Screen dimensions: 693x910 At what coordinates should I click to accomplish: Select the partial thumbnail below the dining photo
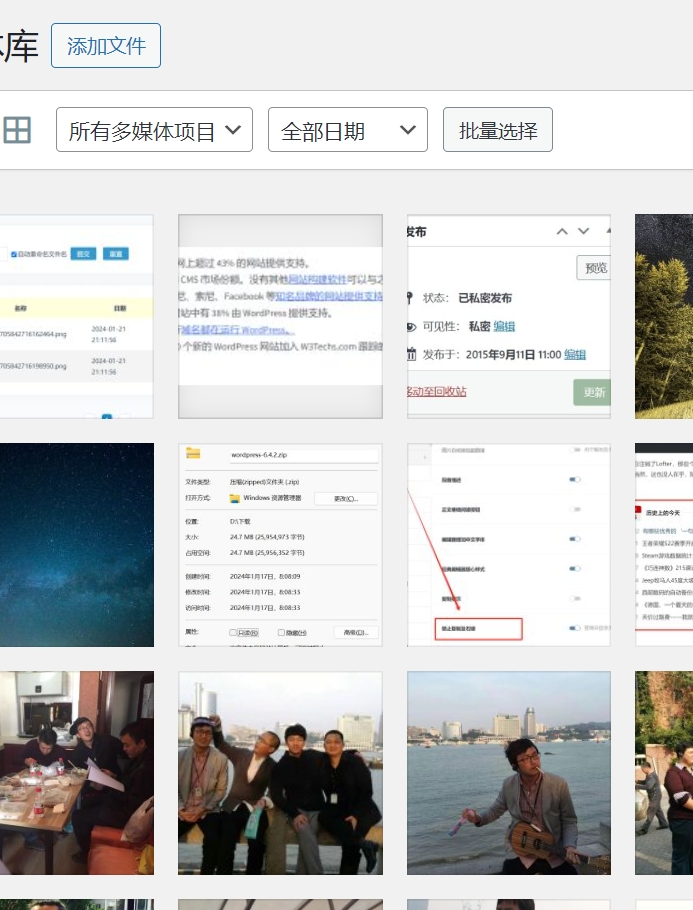pyautogui.click(x=76, y=904)
